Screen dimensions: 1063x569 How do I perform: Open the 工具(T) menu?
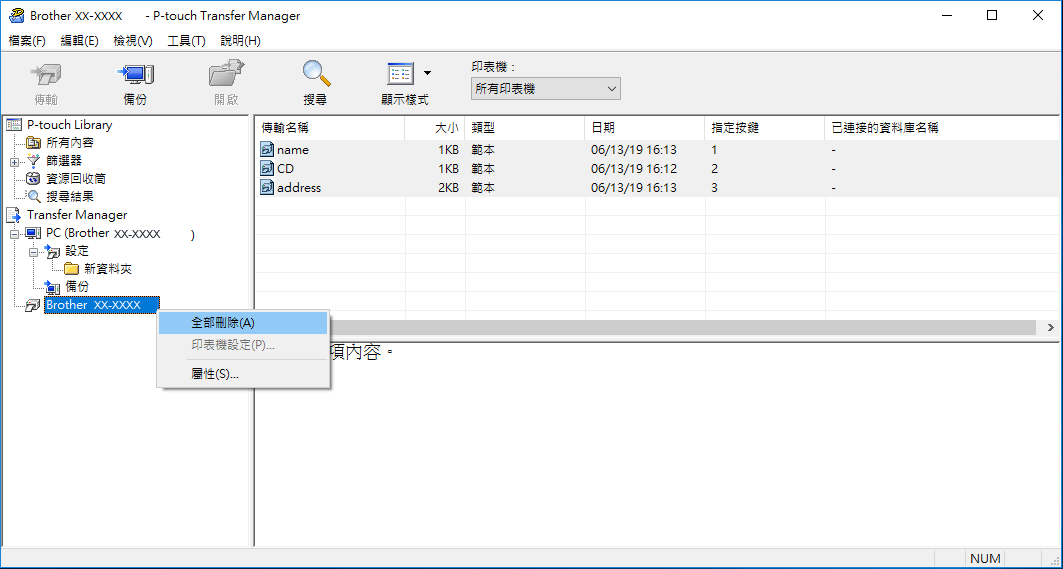coord(186,41)
